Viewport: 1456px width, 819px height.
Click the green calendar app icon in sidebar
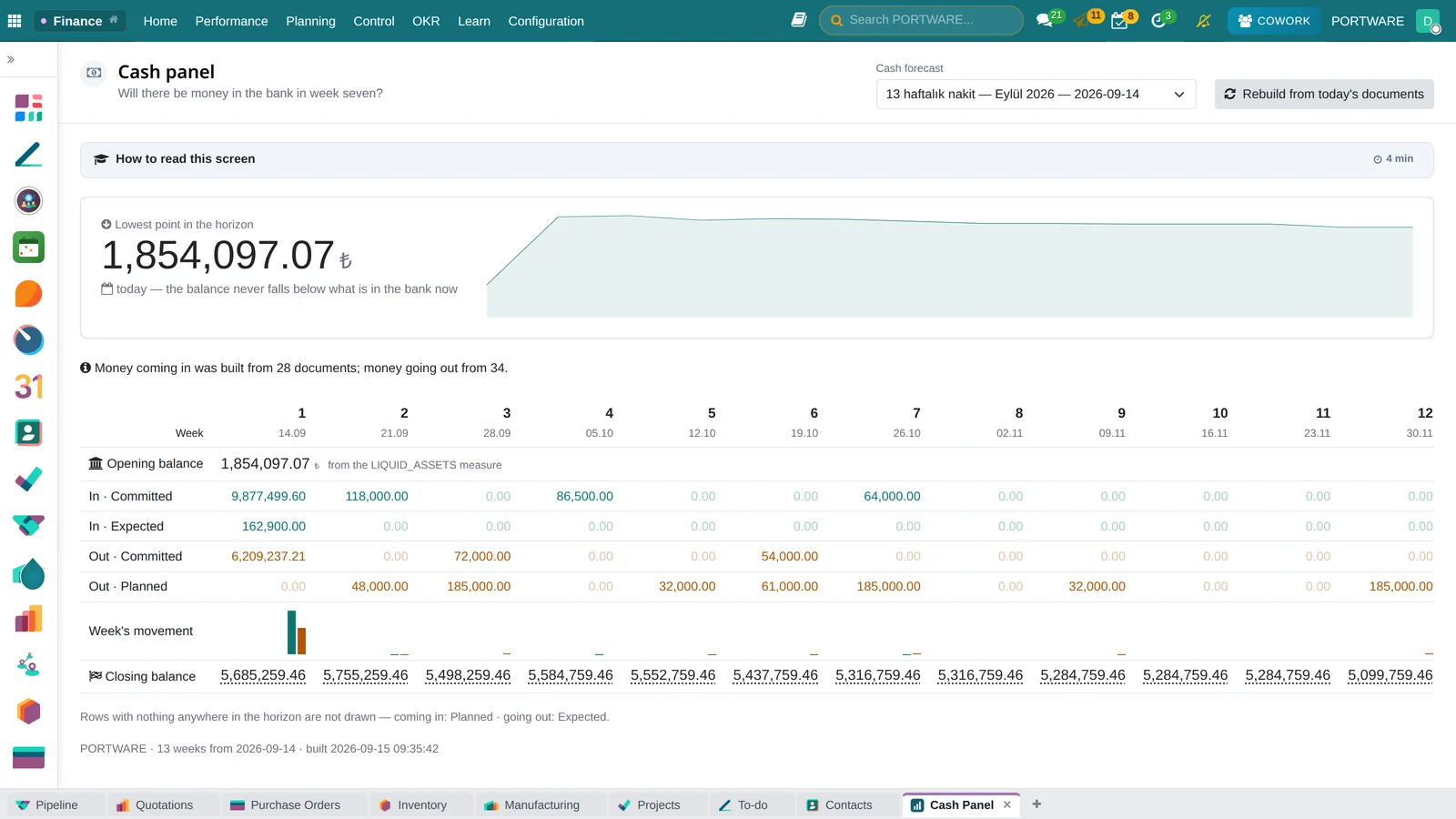[28, 247]
